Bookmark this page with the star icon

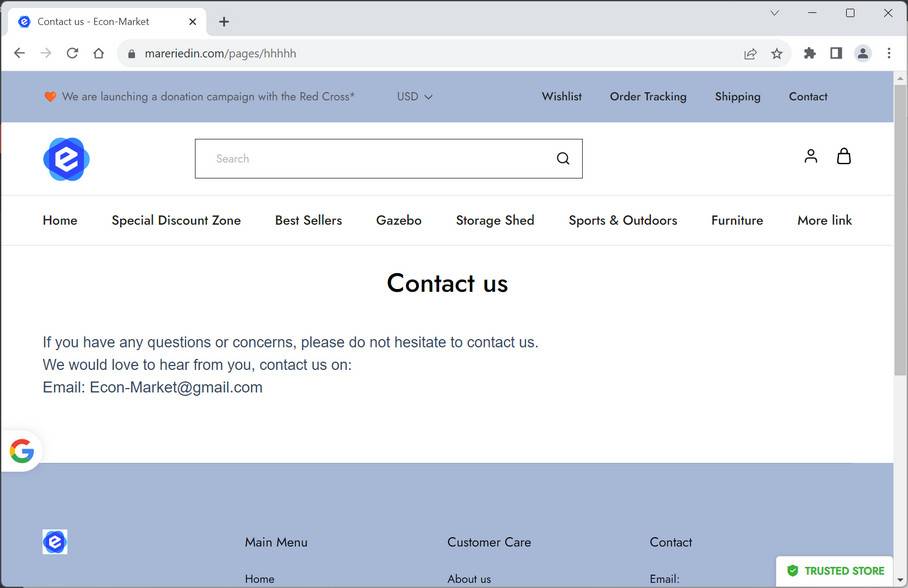point(777,53)
